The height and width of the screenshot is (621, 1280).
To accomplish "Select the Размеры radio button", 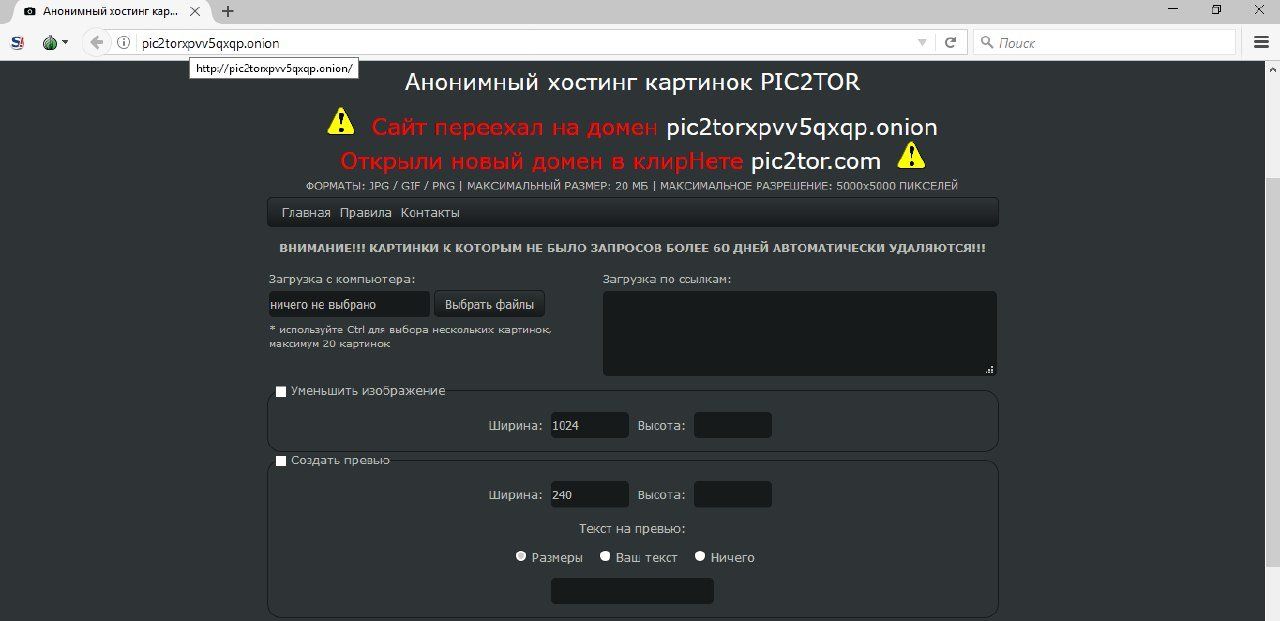I will [521, 556].
